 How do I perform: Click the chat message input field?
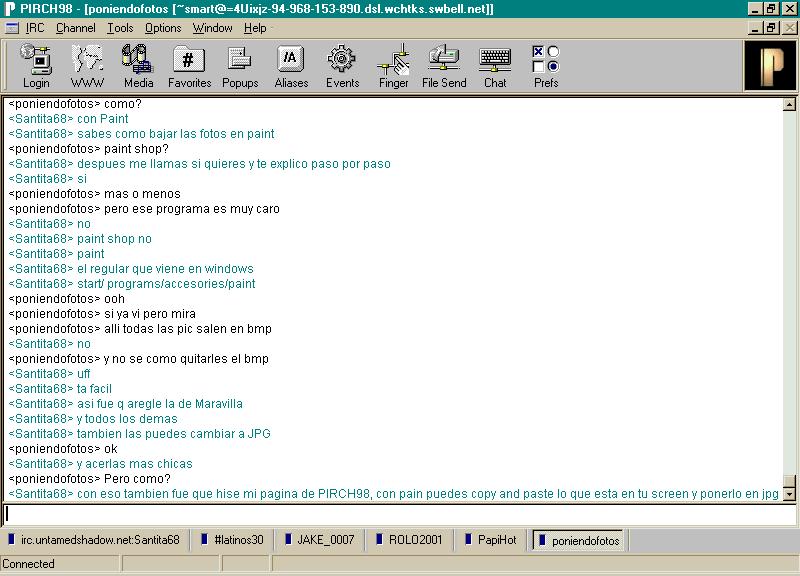[400, 514]
